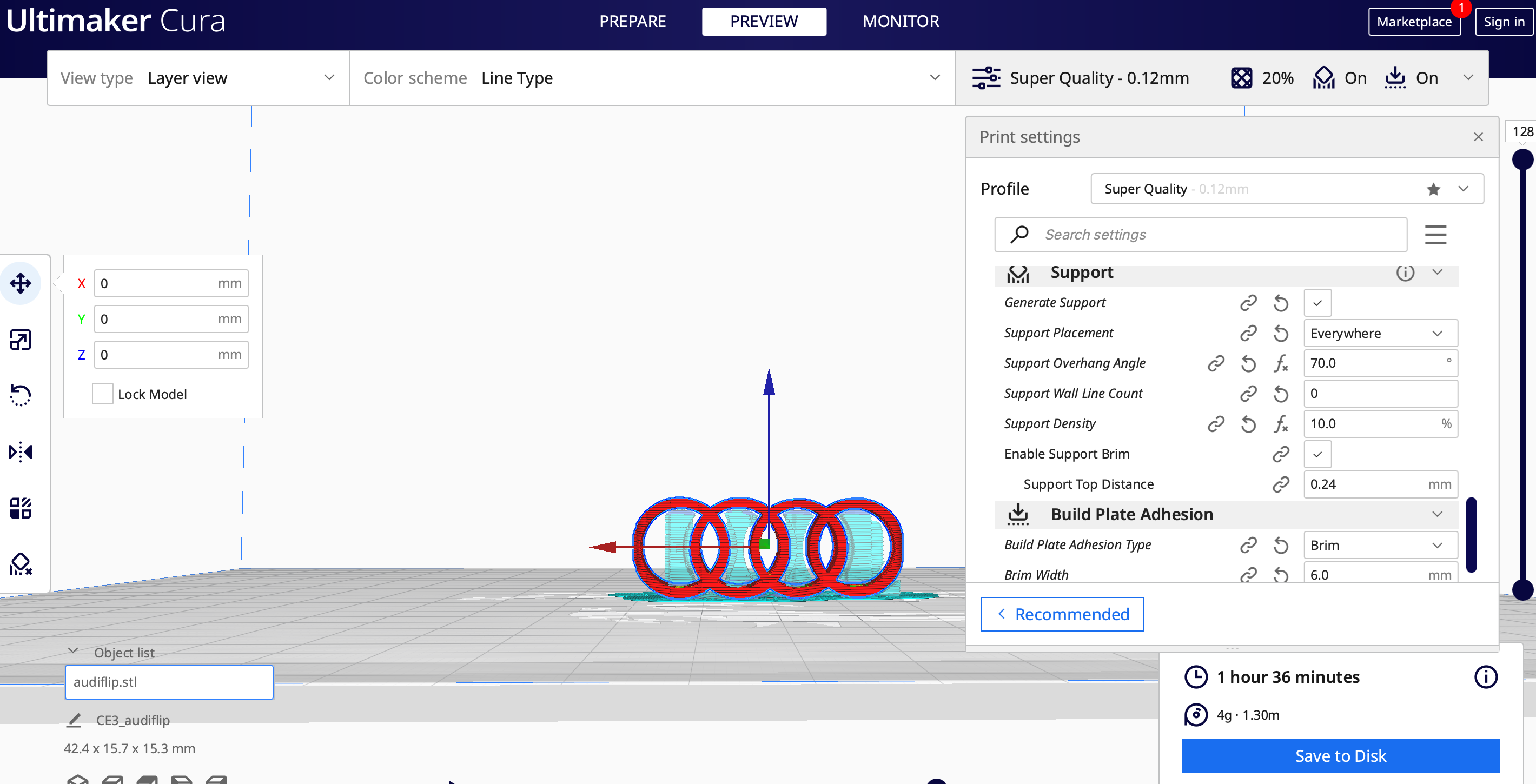Click Save to Disk button
This screenshot has height=784, width=1536.
tap(1340, 756)
